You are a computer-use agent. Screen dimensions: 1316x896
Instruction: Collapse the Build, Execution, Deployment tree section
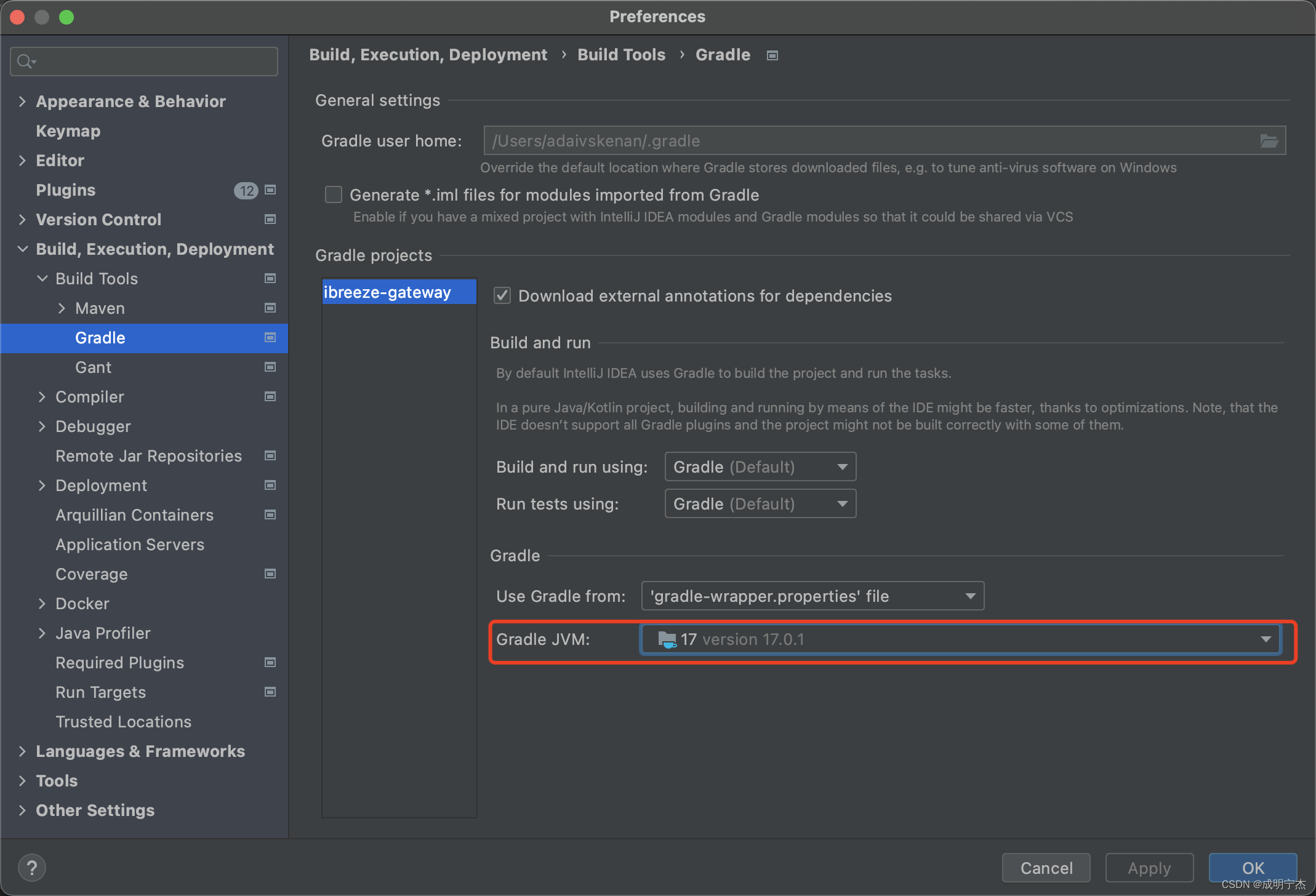point(22,249)
